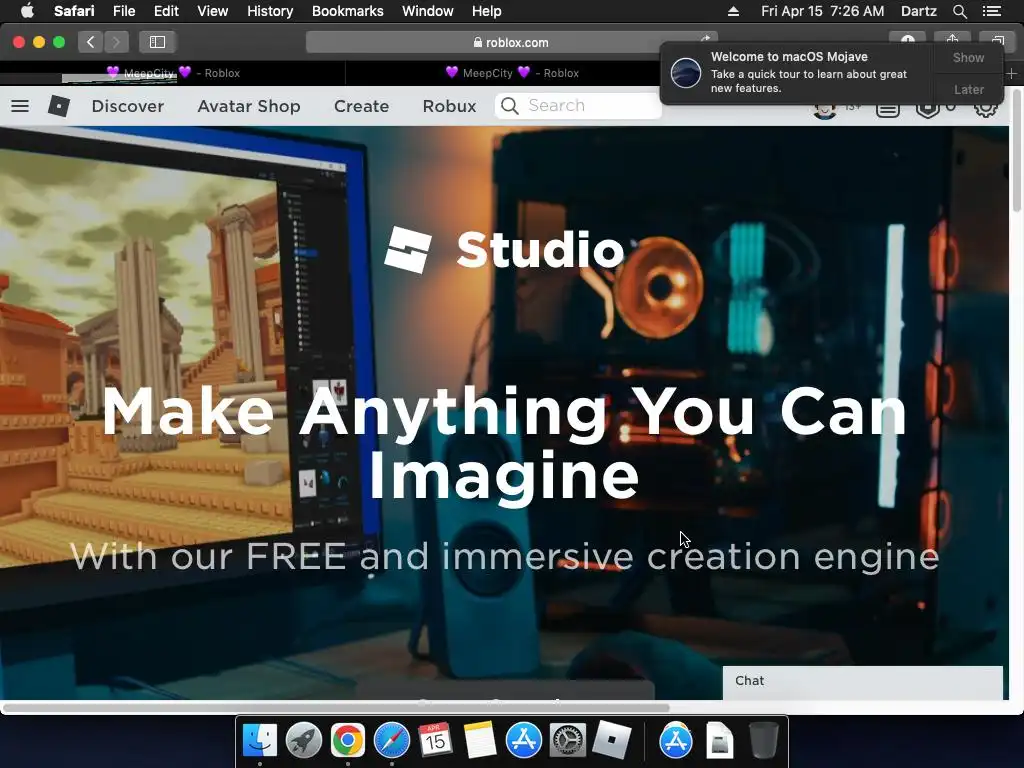Screen dimensions: 1024x768
Task: Open the disk image document in Dock
Action: (x=719, y=740)
